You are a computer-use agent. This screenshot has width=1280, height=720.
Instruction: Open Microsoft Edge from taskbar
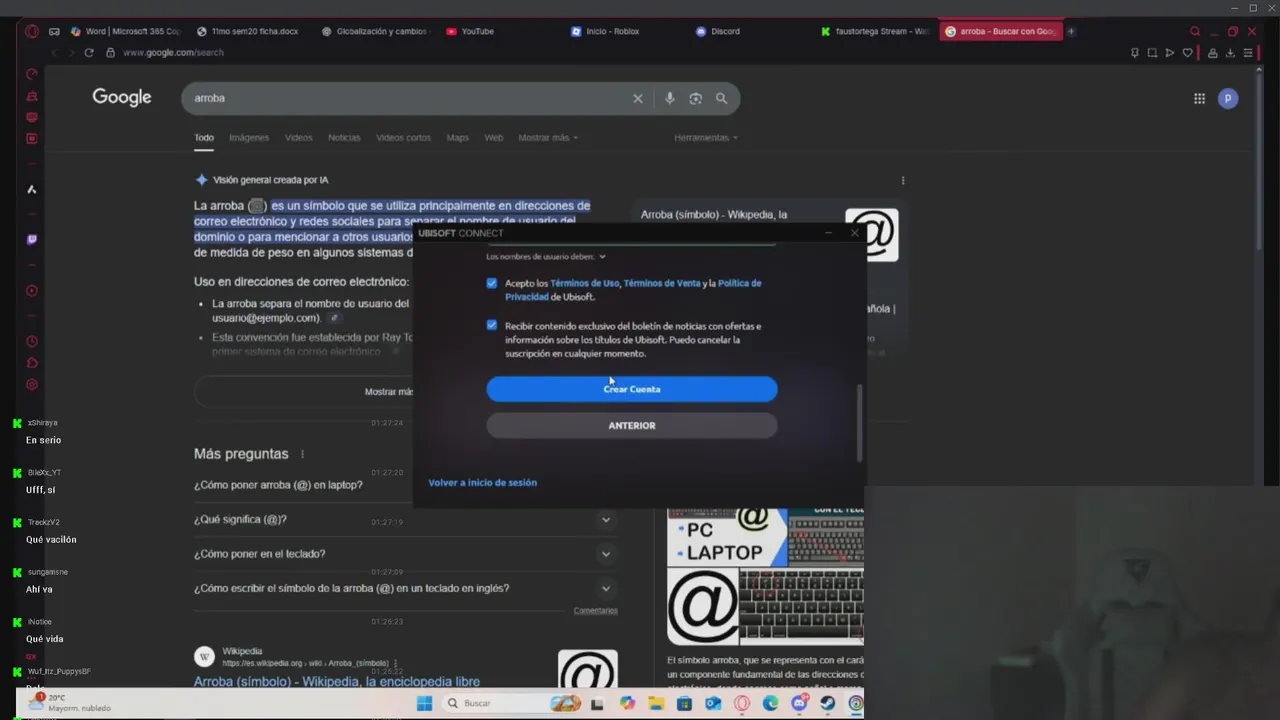tap(770, 703)
